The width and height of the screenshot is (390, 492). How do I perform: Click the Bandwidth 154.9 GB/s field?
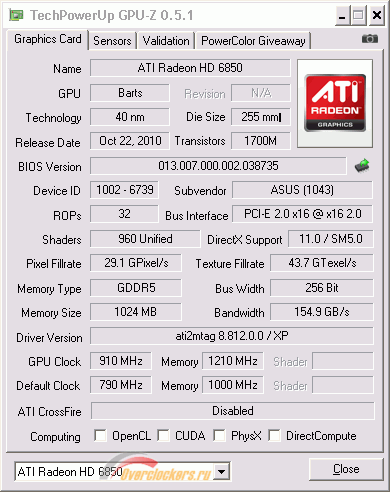pyautogui.click(x=322, y=312)
